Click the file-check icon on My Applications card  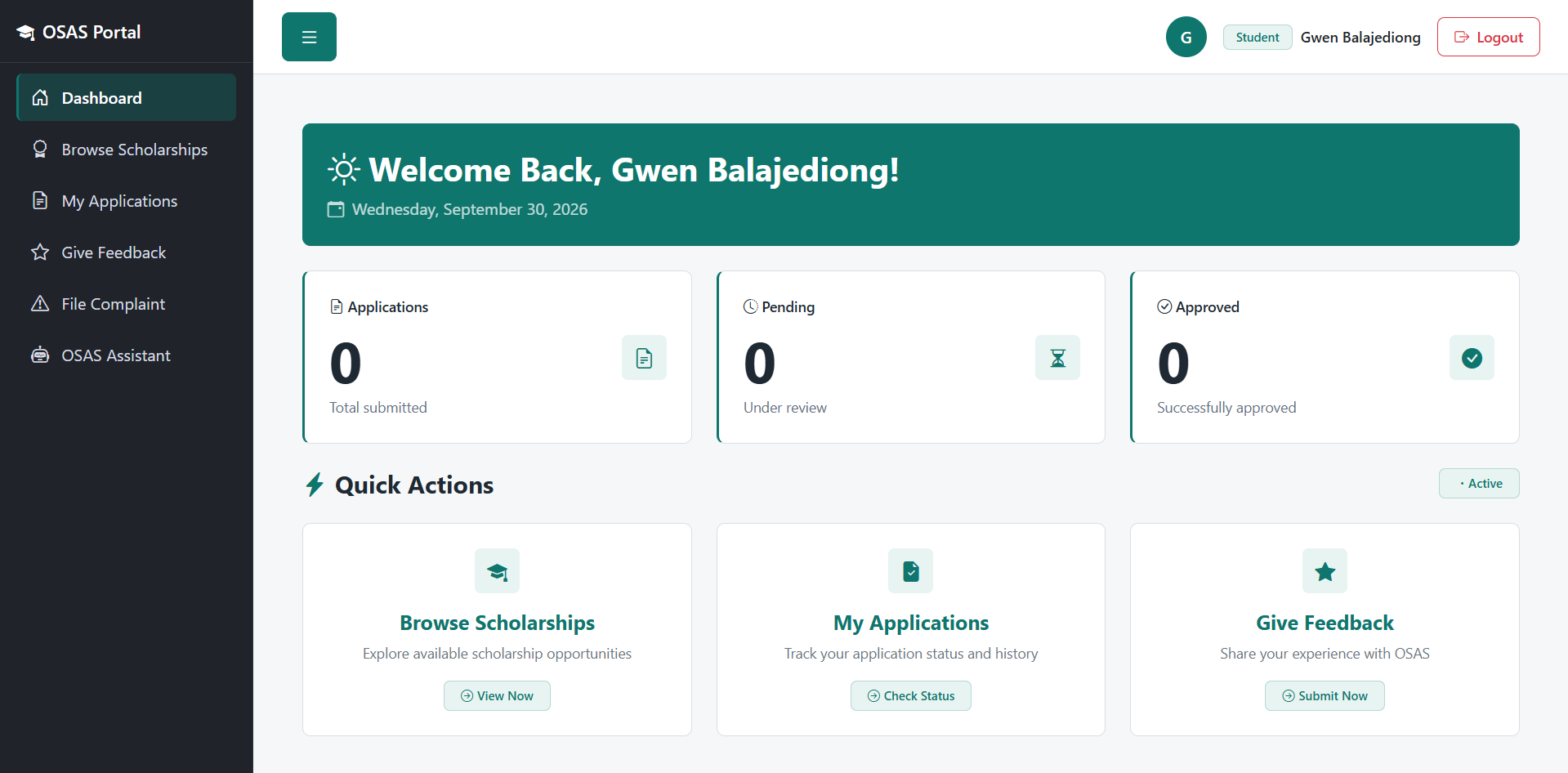point(910,571)
